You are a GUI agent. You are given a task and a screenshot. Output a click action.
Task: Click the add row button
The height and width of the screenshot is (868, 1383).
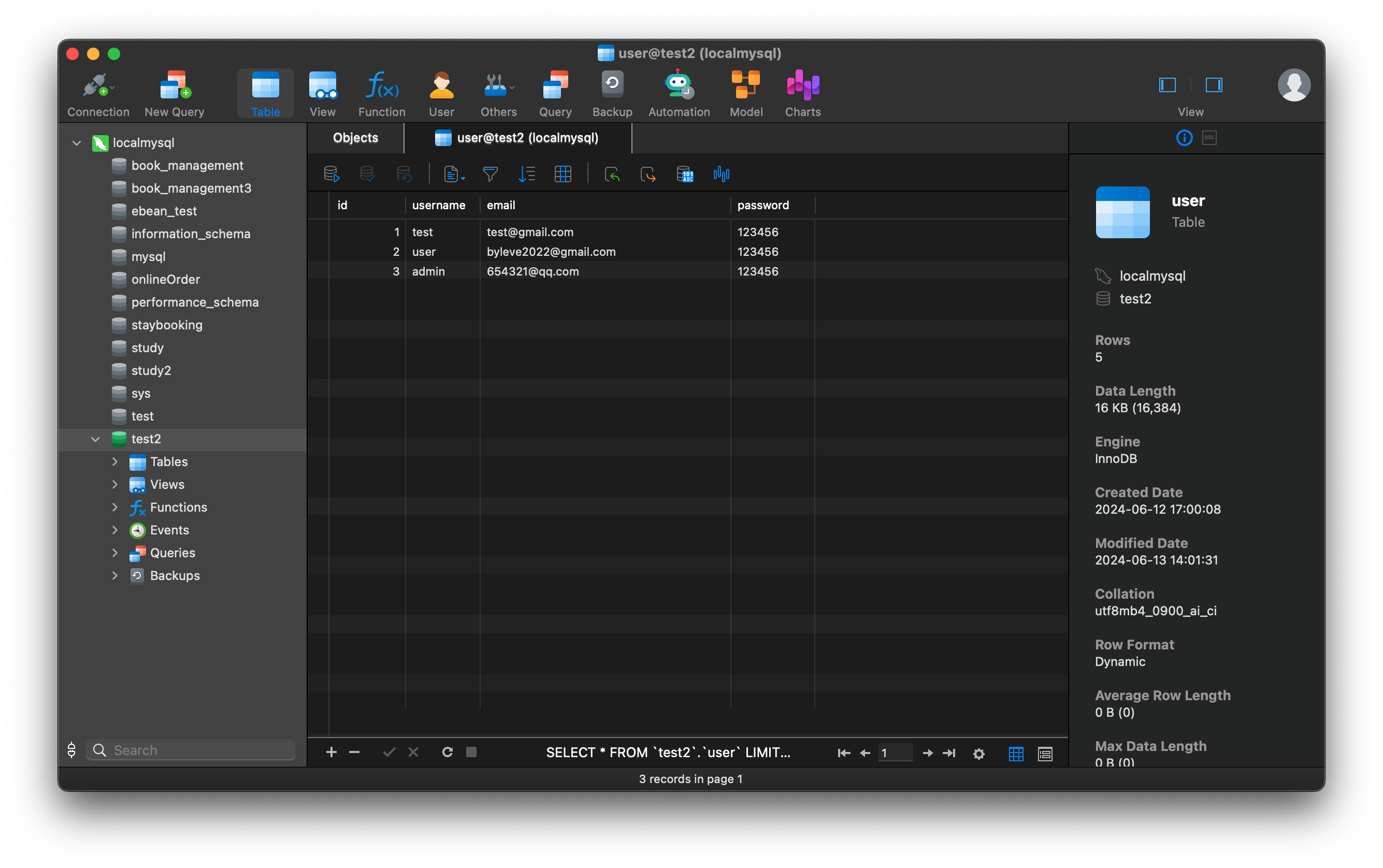tap(331, 752)
